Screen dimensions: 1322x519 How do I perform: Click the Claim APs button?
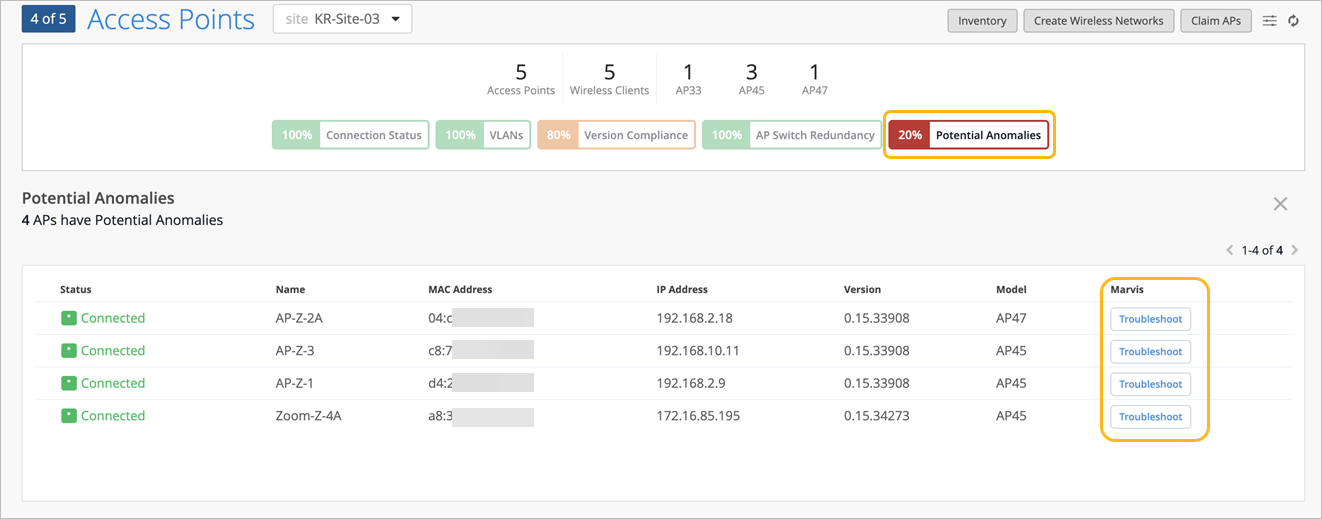click(1215, 21)
